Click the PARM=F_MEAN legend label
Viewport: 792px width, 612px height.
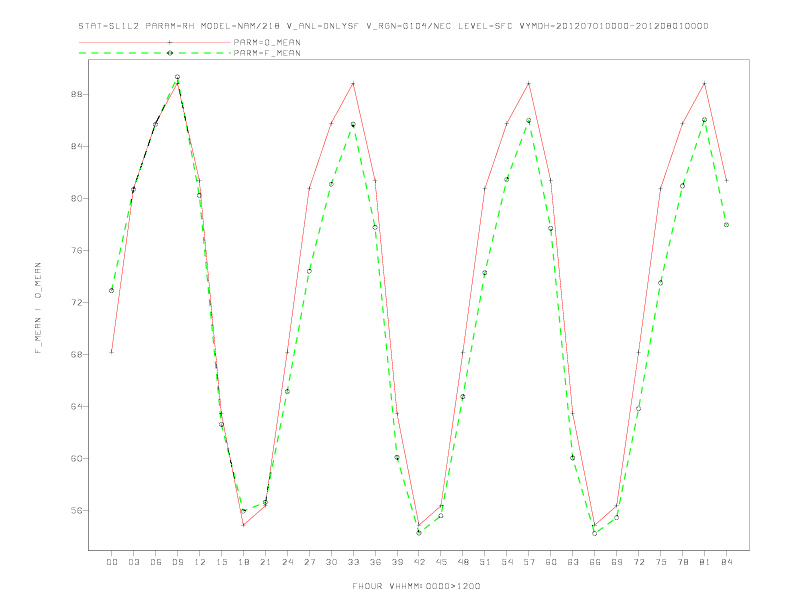pos(267,53)
